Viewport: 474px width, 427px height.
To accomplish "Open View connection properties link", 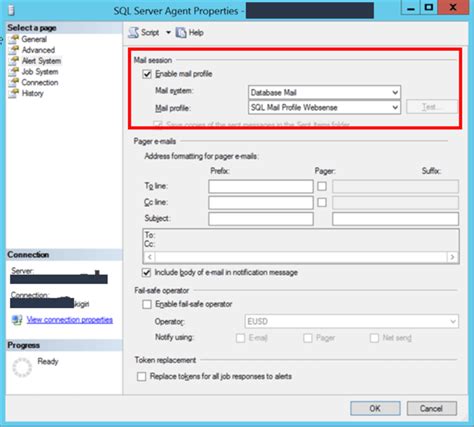I will coord(70,320).
